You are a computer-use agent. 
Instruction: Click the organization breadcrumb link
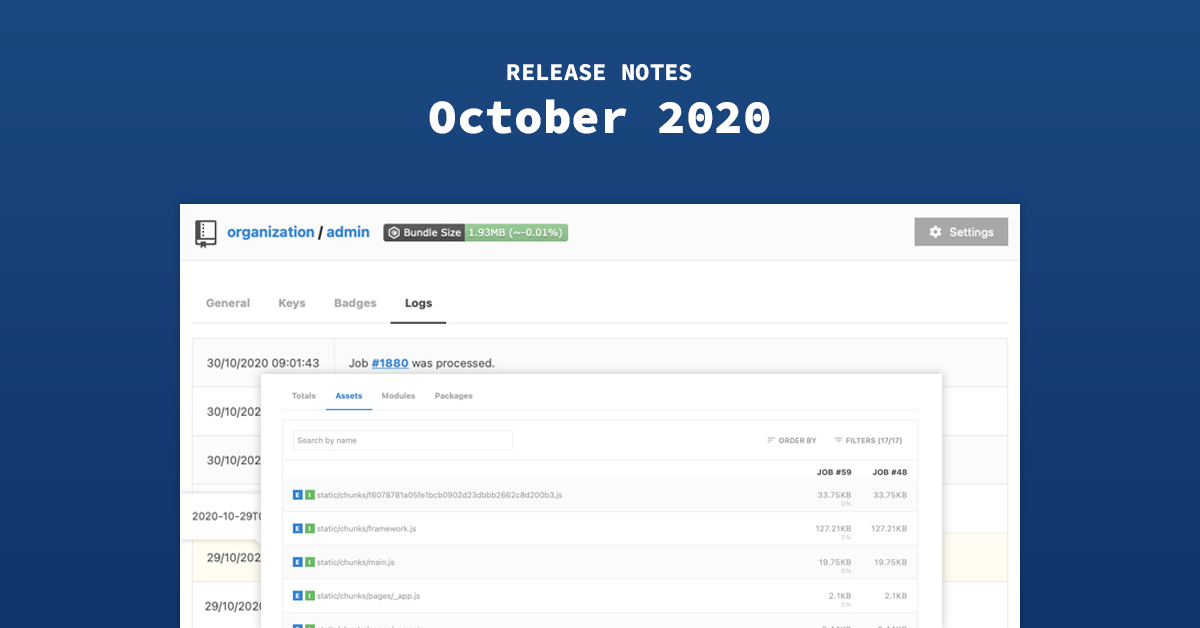click(x=271, y=231)
